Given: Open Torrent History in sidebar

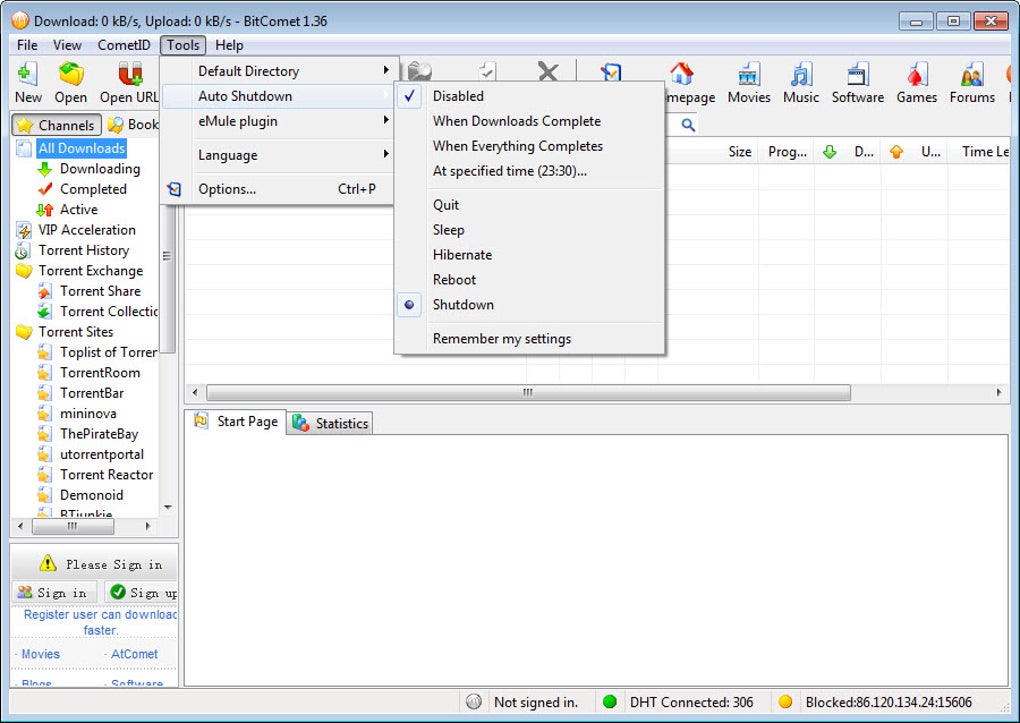Looking at the screenshot, I should pyautogui.click(x=83, y=250).
